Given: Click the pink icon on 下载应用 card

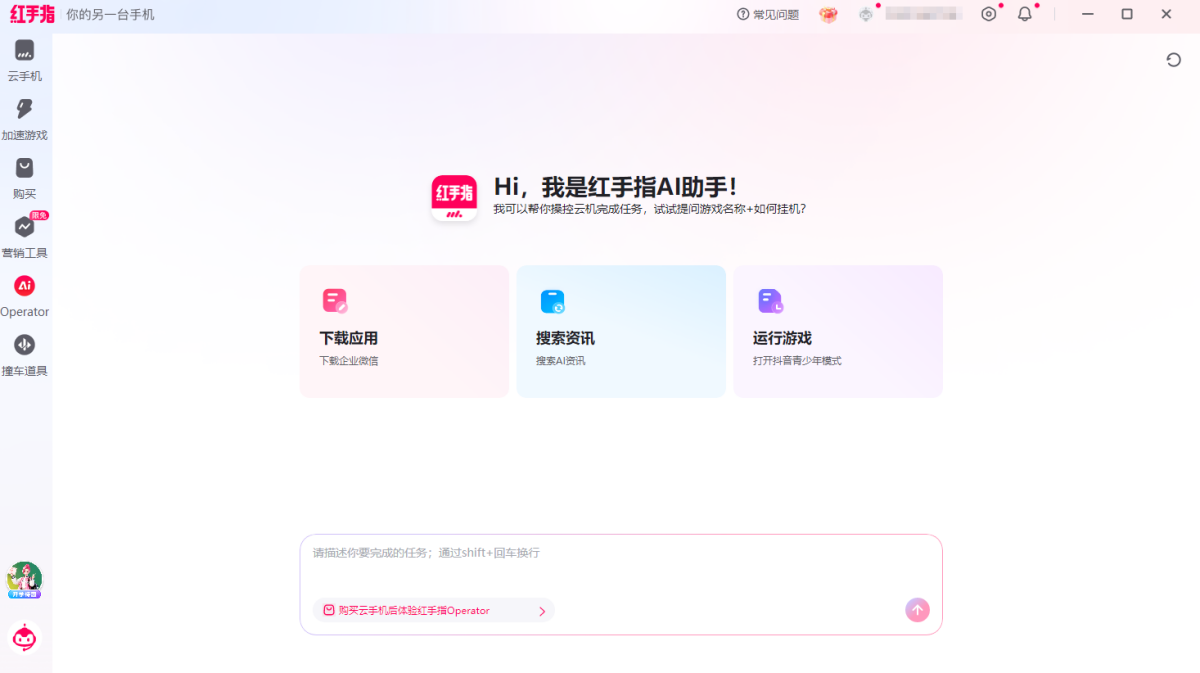Looking at the screenshot, I should (335, 301).
